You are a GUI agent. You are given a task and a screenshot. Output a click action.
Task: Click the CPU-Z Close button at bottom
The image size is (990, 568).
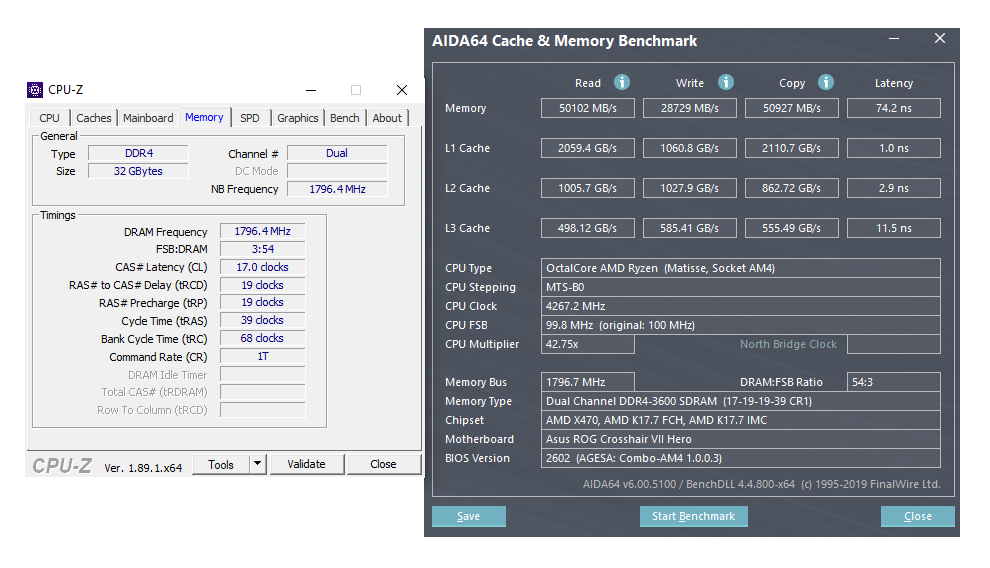[384, 464]
